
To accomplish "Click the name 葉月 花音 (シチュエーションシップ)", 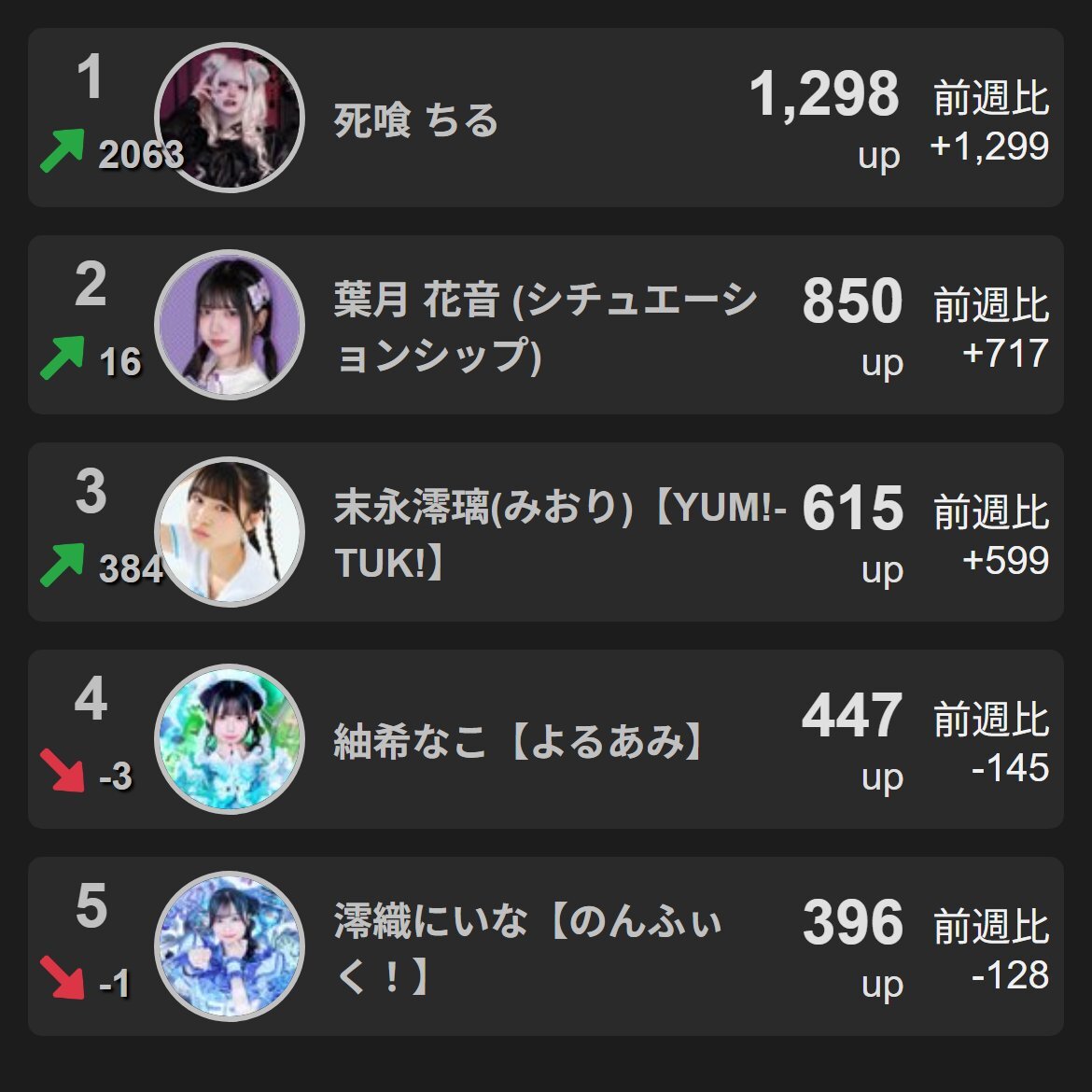I will pos(545,328).
